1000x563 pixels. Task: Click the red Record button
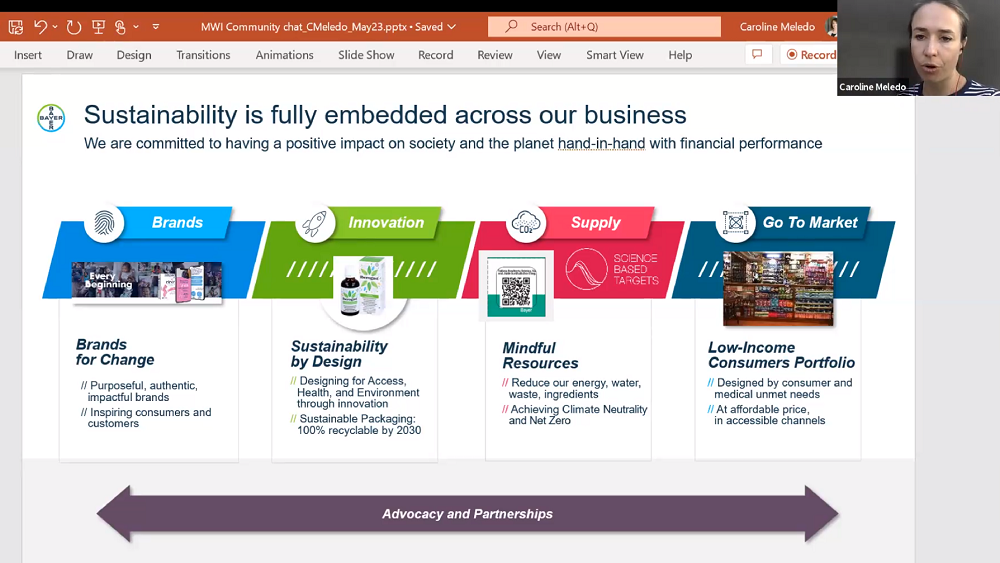click(809, 55)
